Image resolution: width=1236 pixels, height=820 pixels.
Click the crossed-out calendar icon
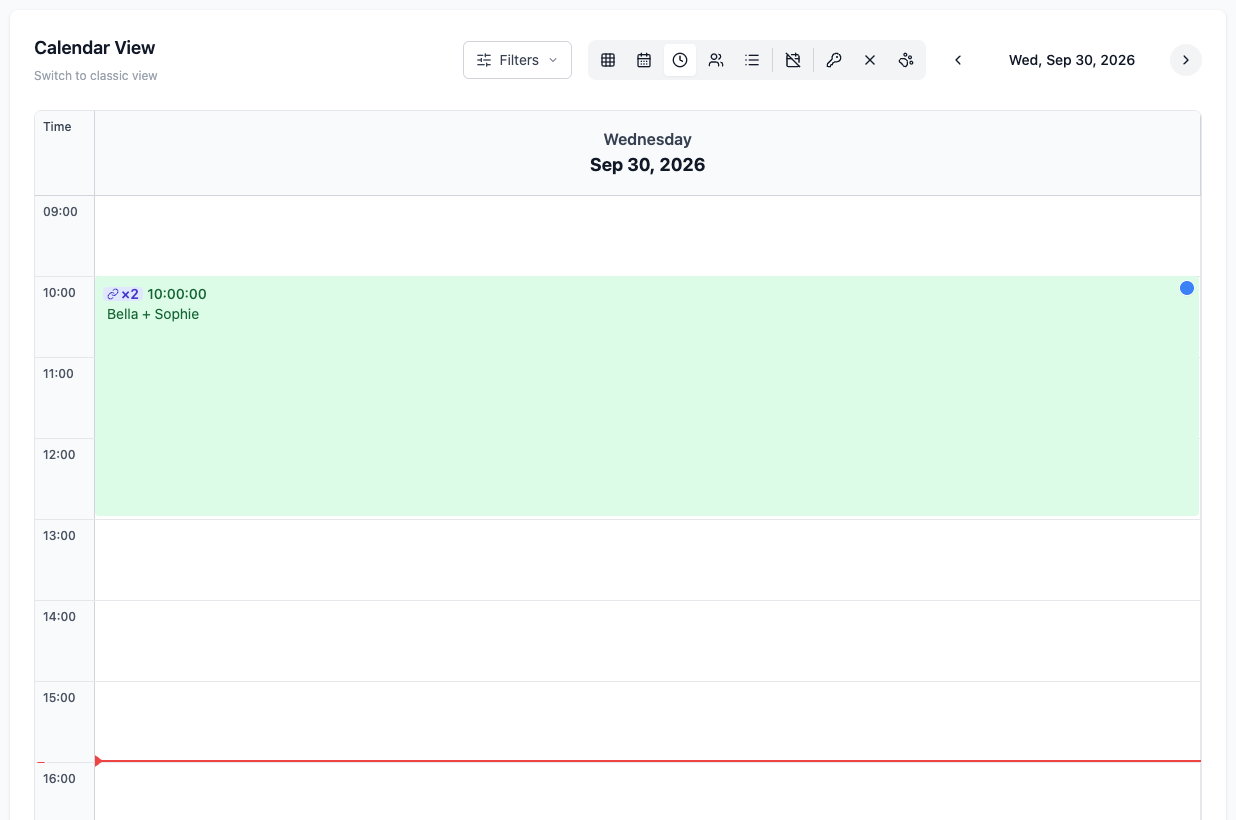(x=793, y=60)
